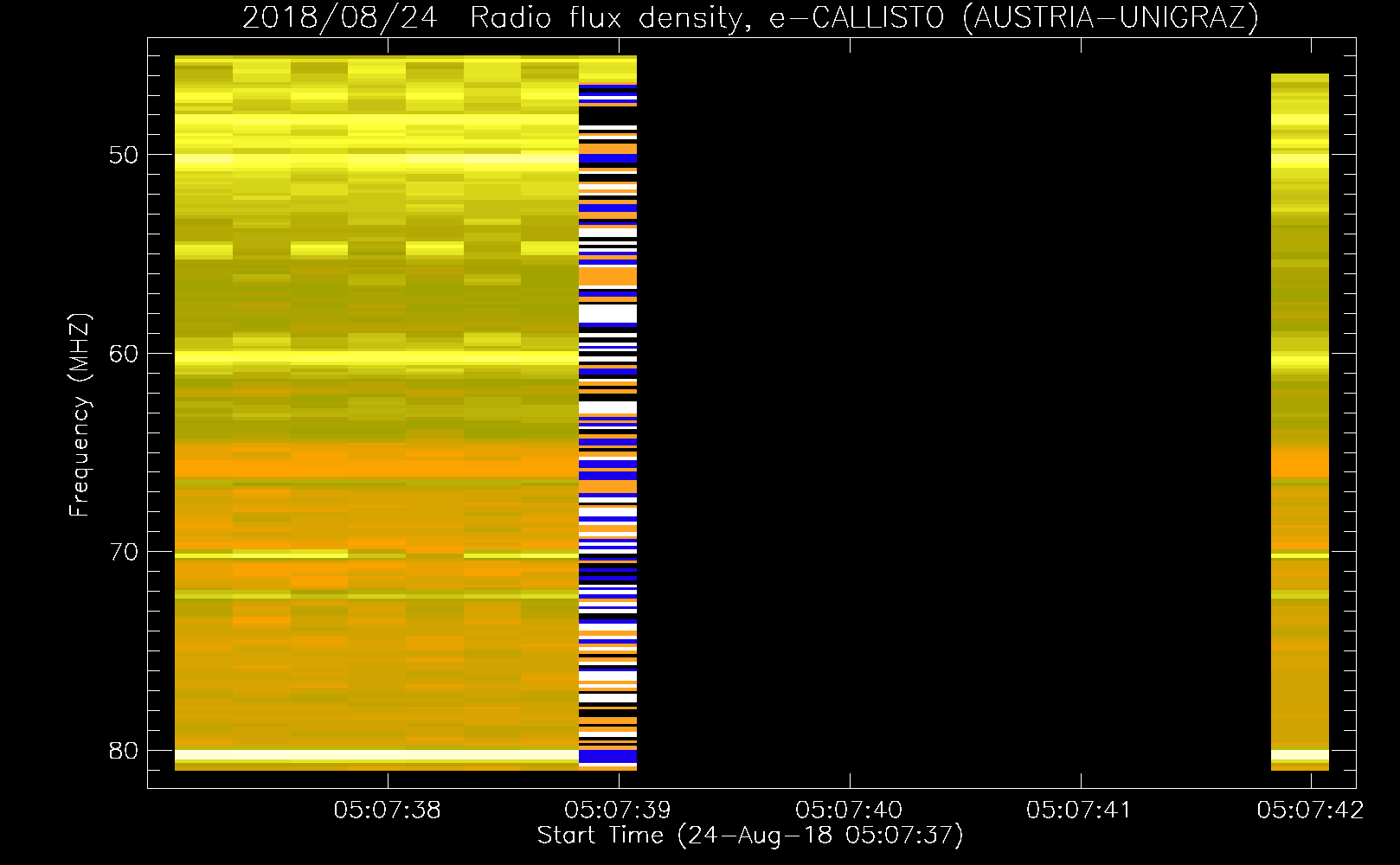The width and height of the screenshot is (1400, 865).
Task: Click the 60 MHz frequency tick label
Action: pyautogui.click(x=124, y=354)
